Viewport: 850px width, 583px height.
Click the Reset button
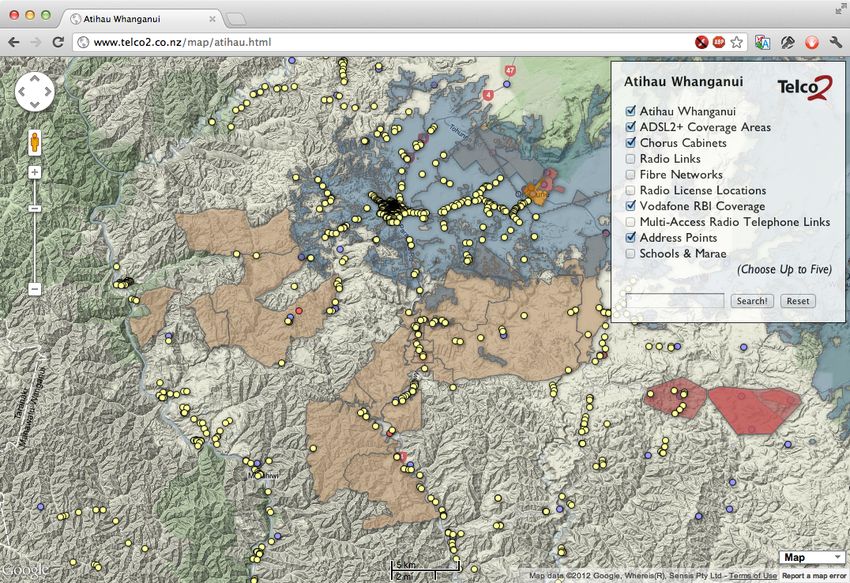(x=797, y=301)
